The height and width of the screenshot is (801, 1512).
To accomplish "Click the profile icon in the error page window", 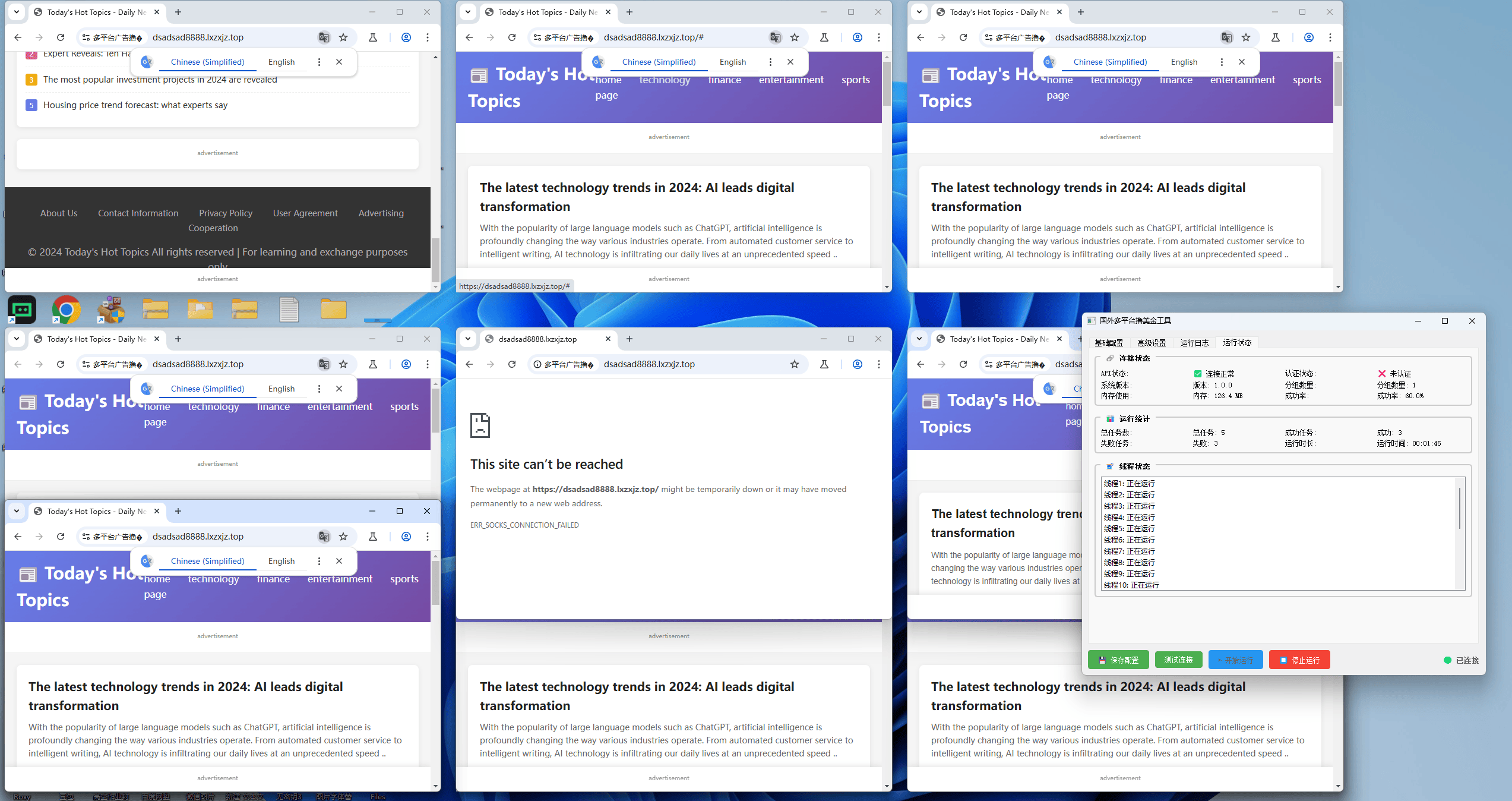I will (x=858, y=364).
